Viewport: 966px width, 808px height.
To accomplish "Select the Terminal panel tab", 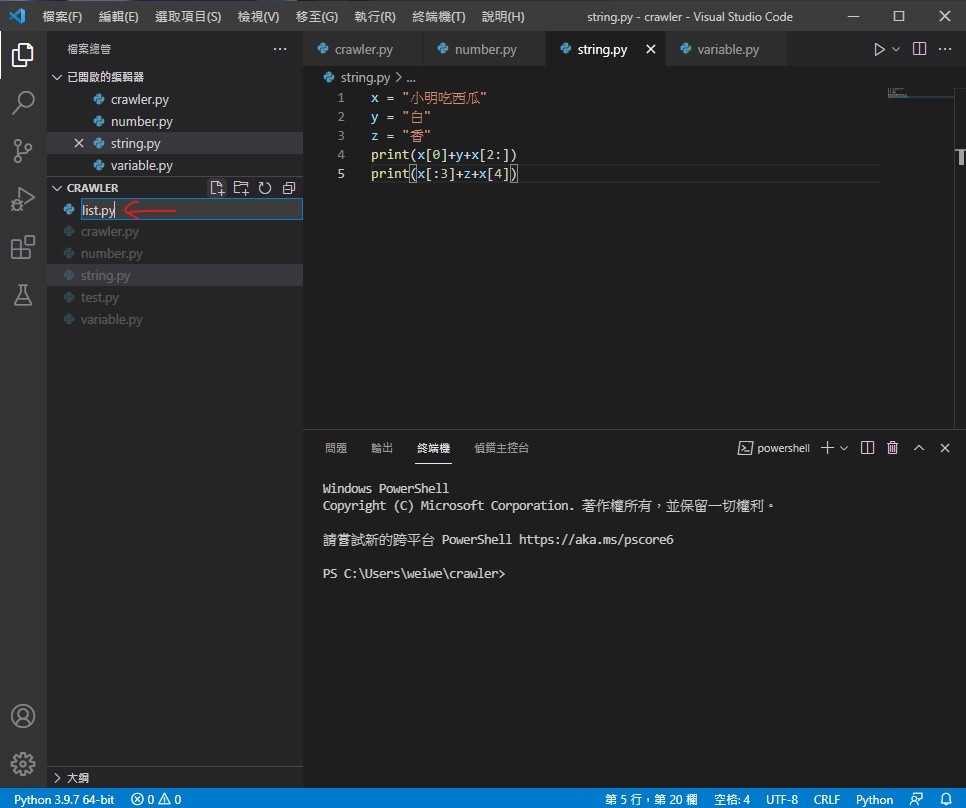I will pos(434,448).
